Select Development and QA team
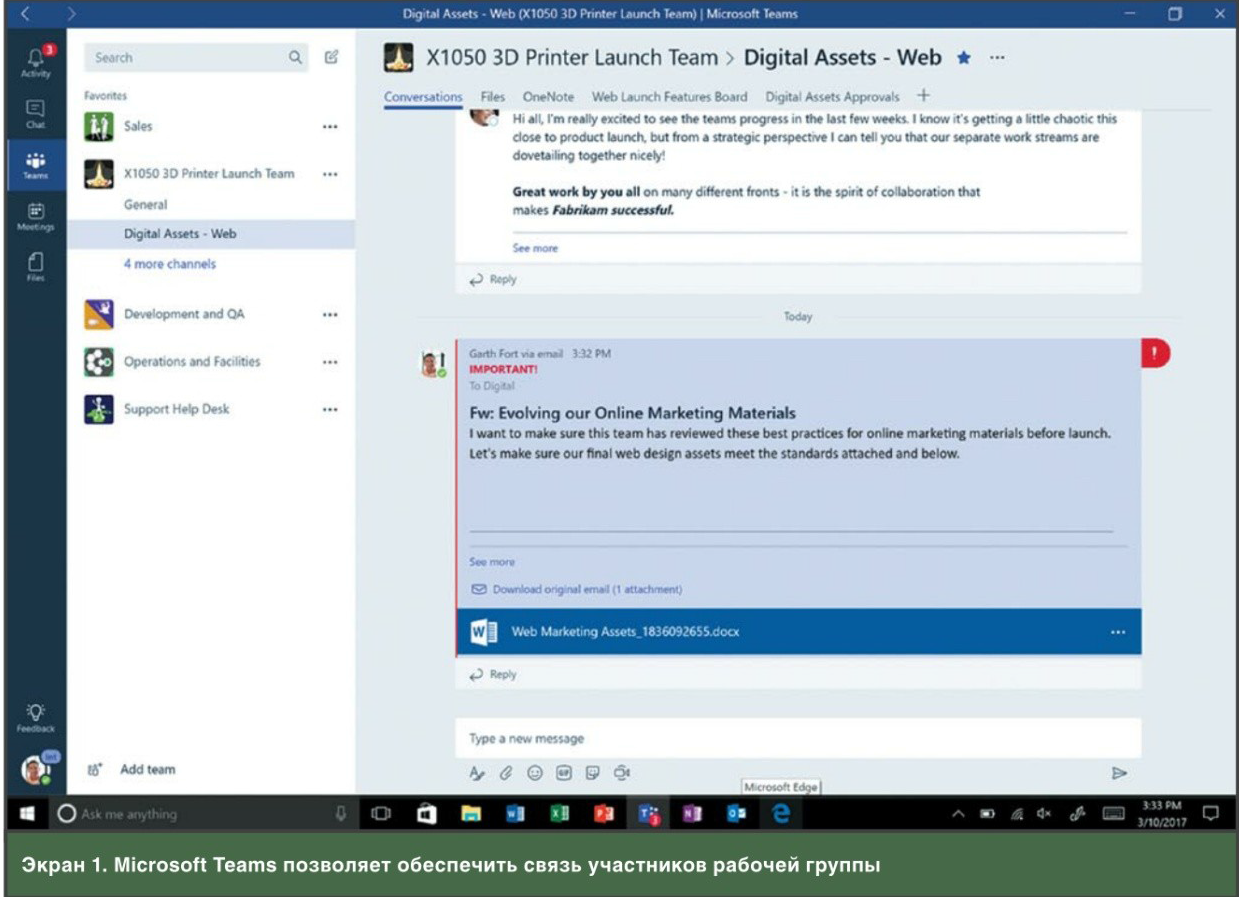Screen dimensions: 1239x897 [184, 314]
